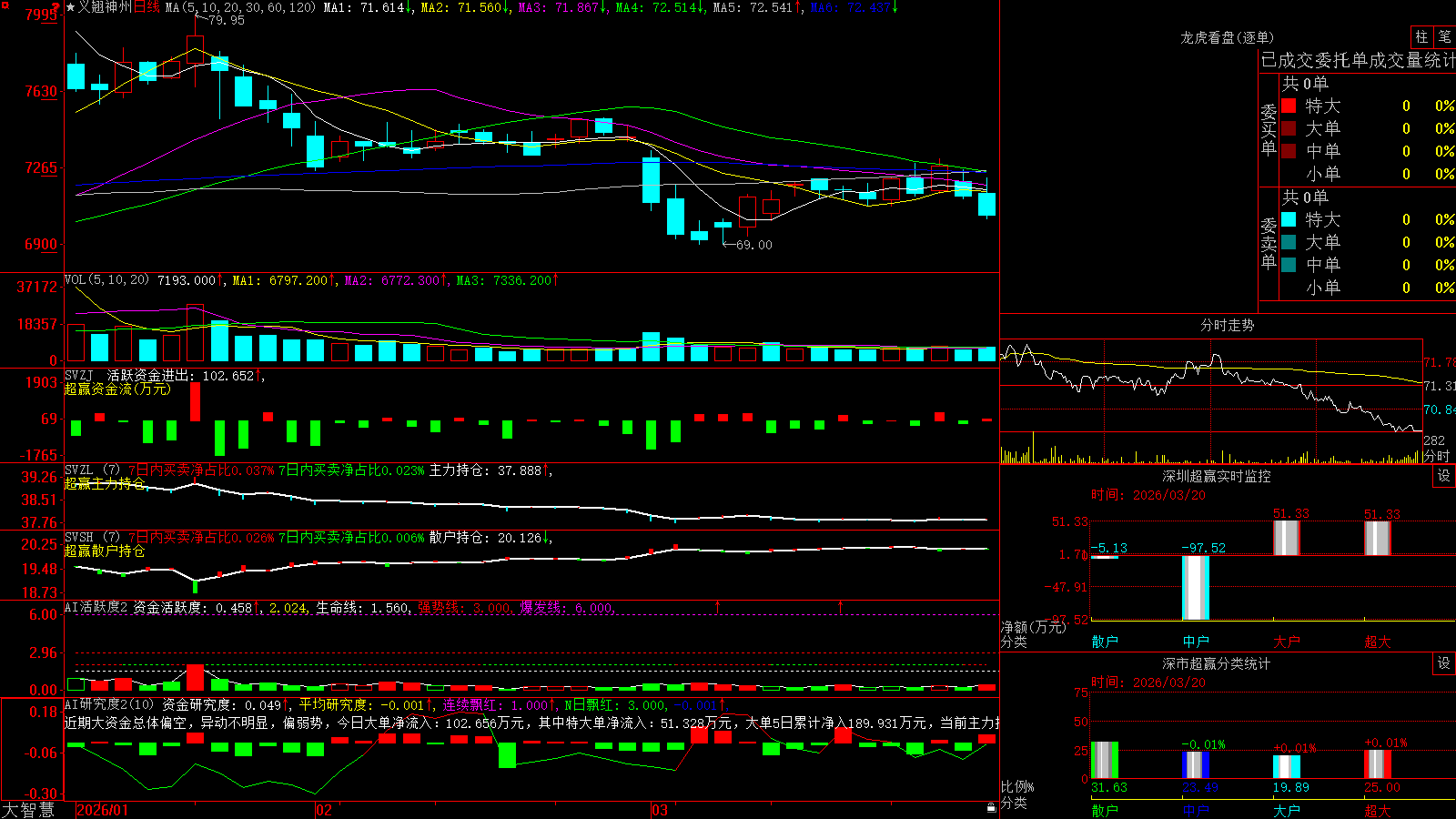The image size is (1456, 819).
Task: Click 超赢资金流(万元) label
Action: 117,389
